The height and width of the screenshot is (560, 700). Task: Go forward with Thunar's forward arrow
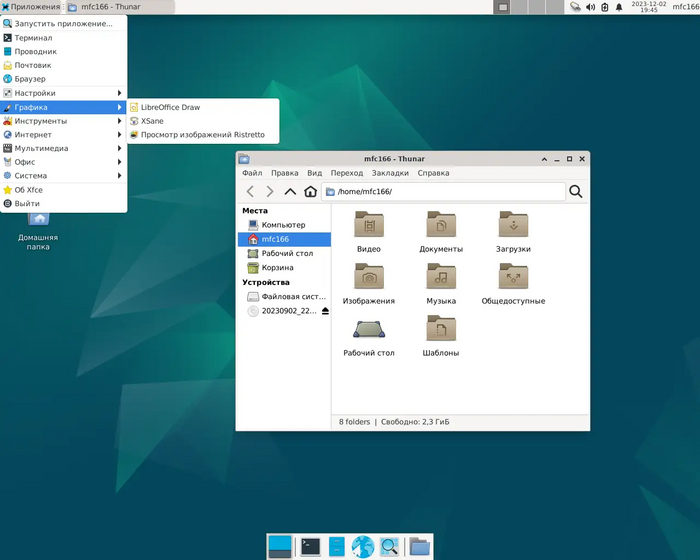pyautogui.click(x=270, y=192)
